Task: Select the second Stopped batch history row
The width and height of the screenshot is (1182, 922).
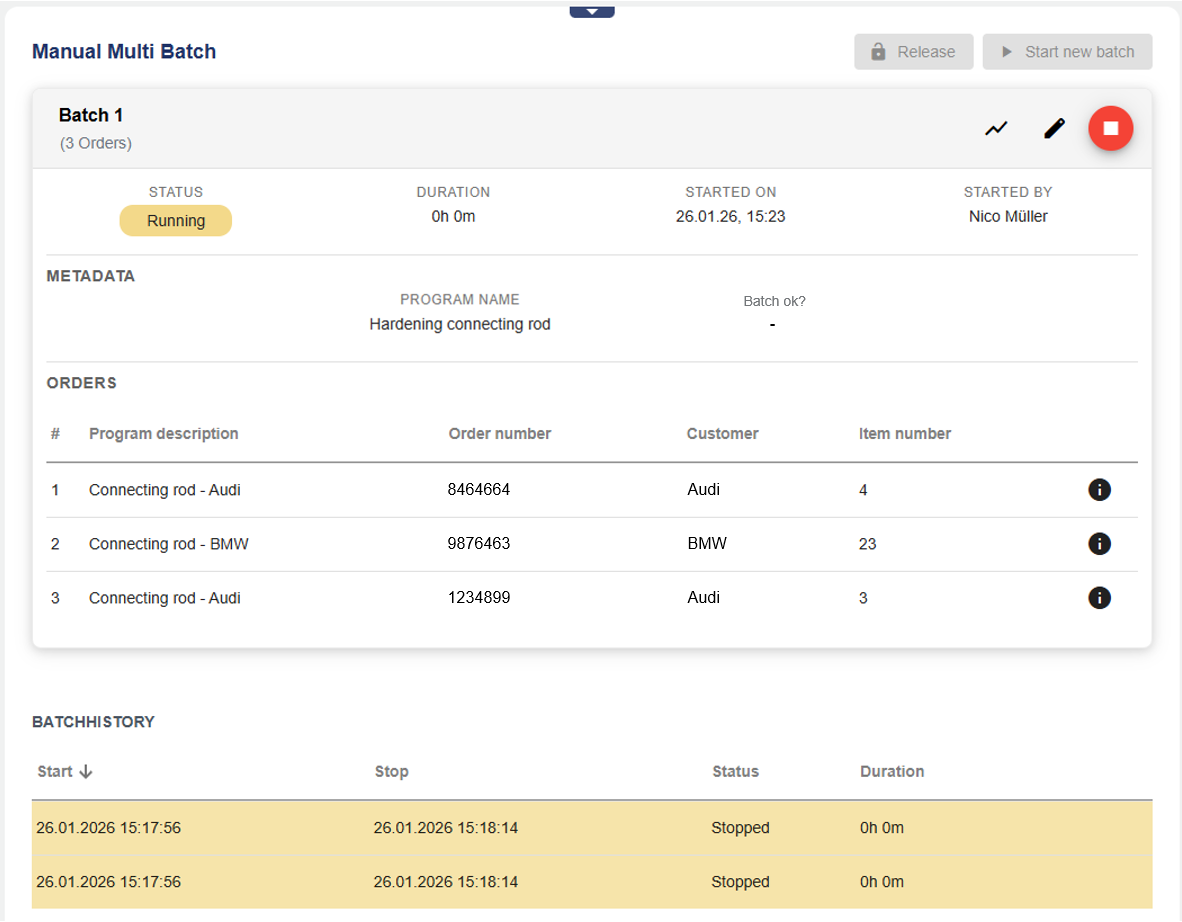Action: click(x=591, y=882)
